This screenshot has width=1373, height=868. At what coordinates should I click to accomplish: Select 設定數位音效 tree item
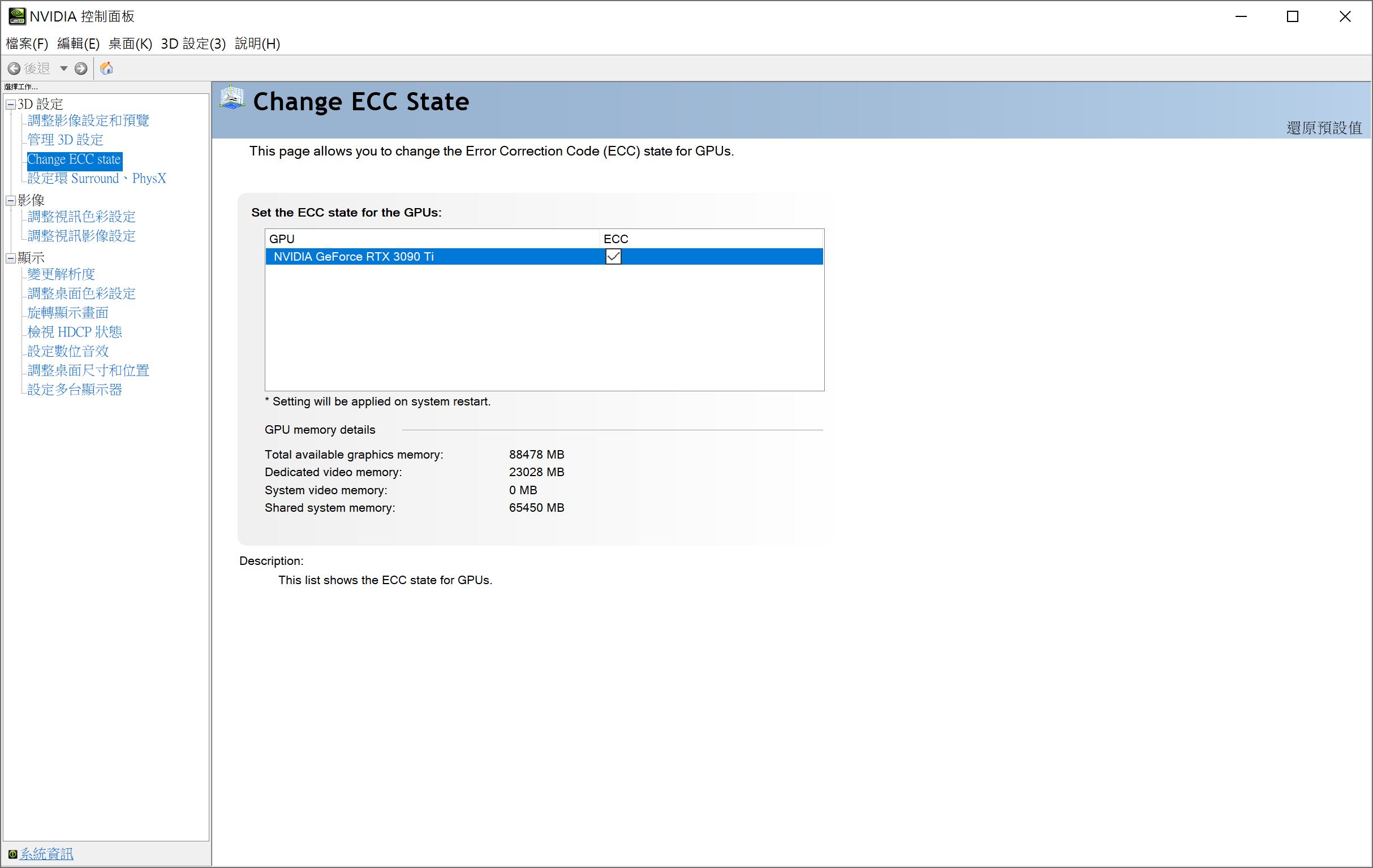(68, 352)
